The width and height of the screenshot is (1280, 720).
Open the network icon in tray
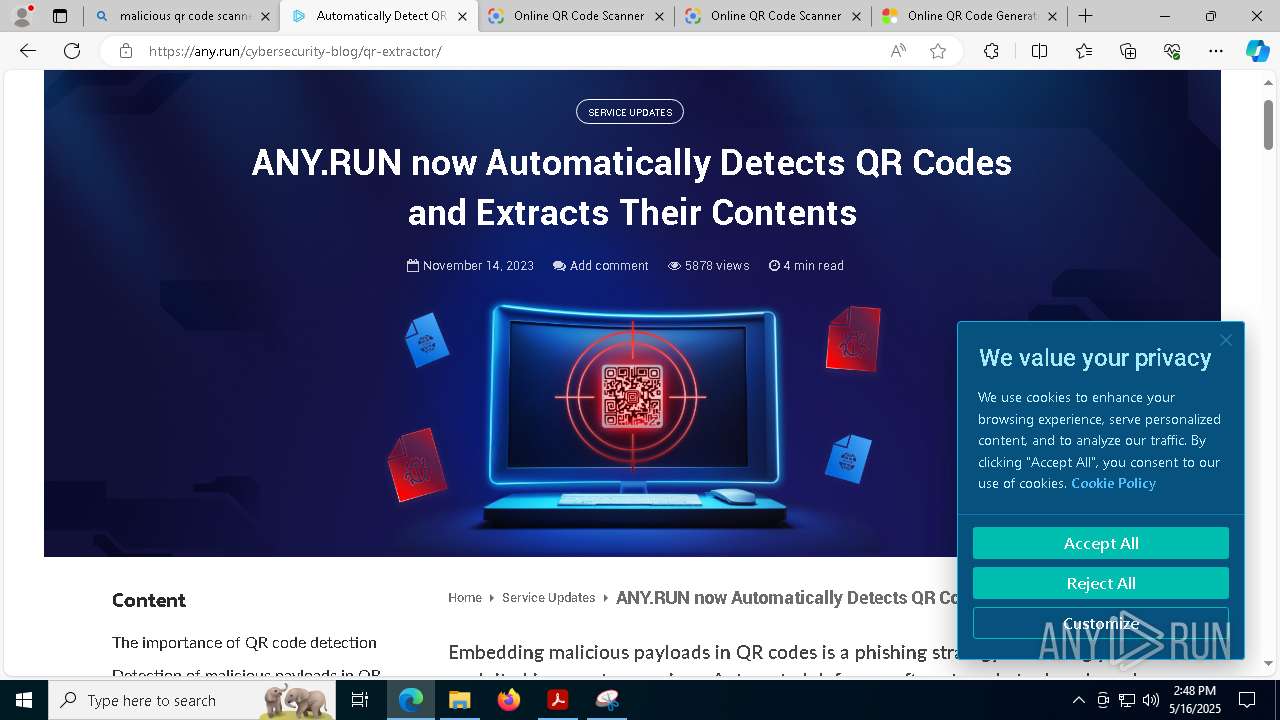1127,700
